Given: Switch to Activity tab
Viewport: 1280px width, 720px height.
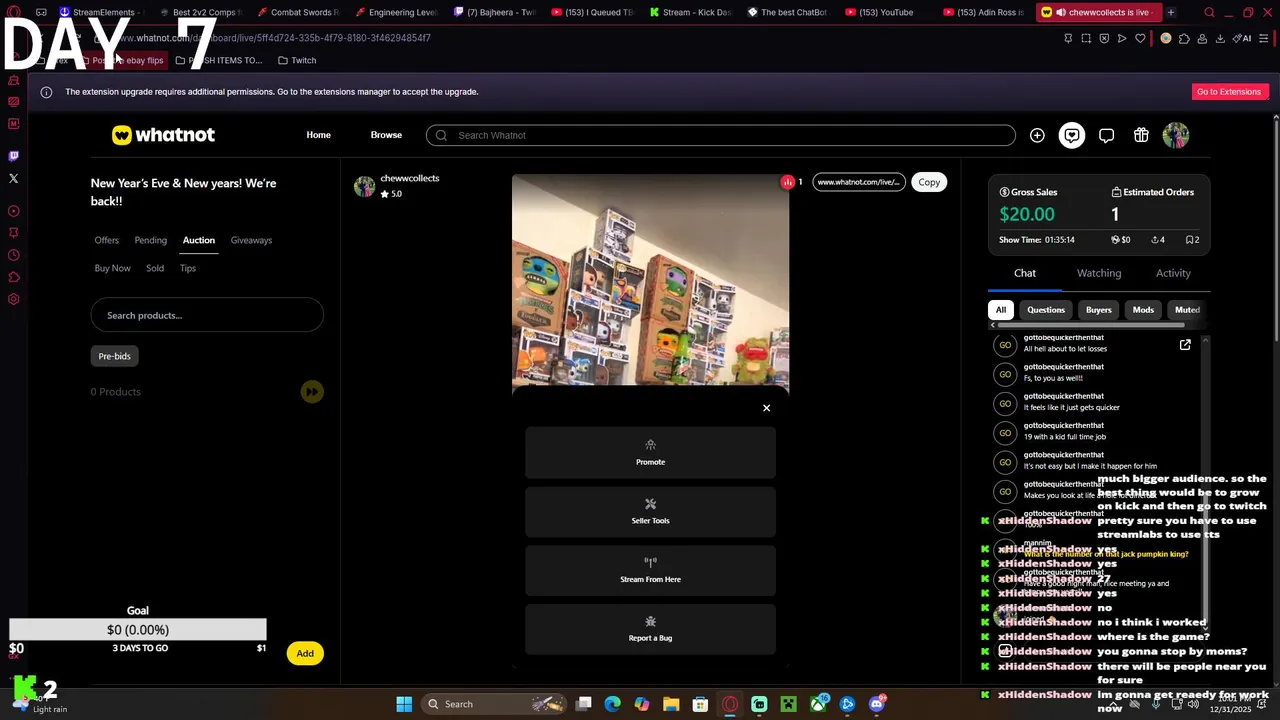Looking at the screenshot, I should [x=1173, y=273].
